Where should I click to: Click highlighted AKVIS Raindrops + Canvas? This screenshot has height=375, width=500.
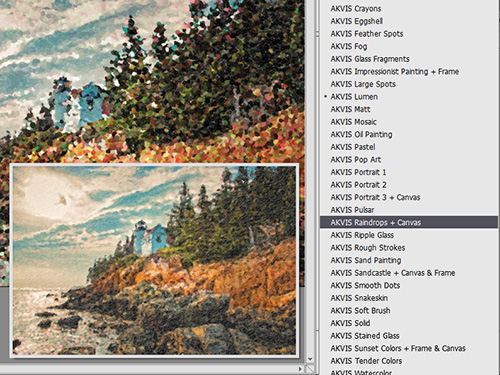[409, 222]
